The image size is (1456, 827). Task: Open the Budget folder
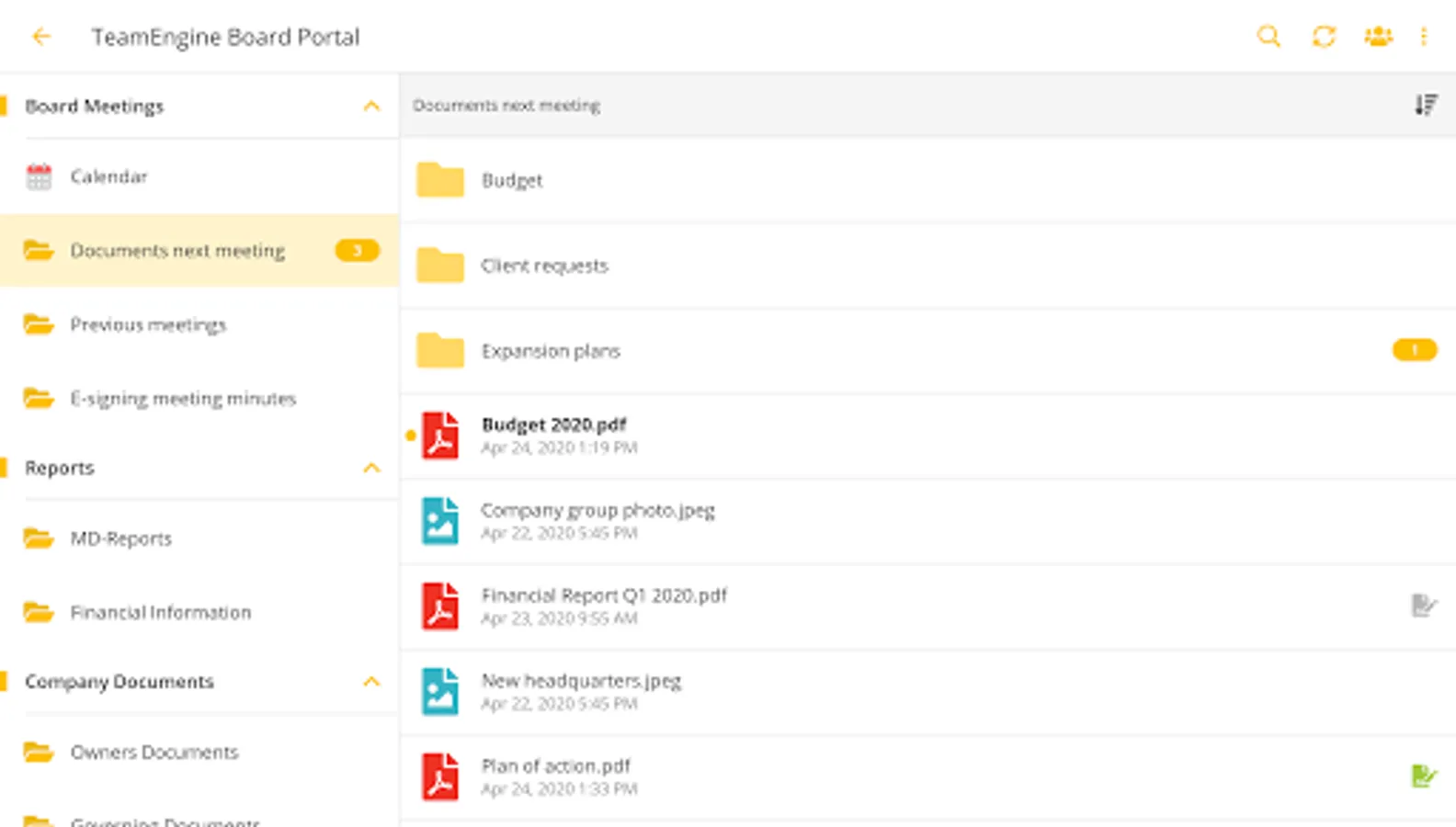click(512, 180)
